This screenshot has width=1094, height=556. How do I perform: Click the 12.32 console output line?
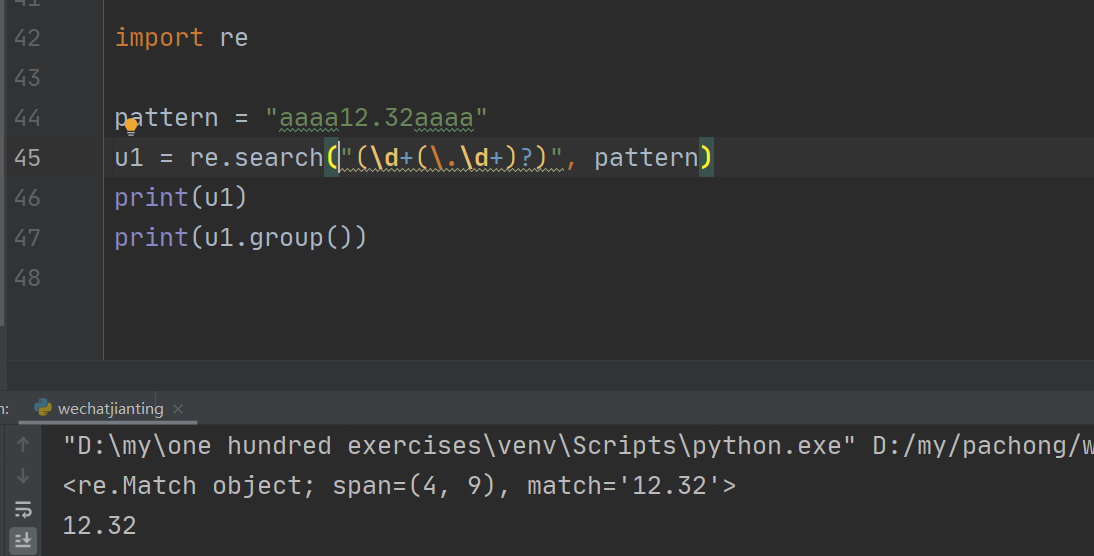point(99,525)
